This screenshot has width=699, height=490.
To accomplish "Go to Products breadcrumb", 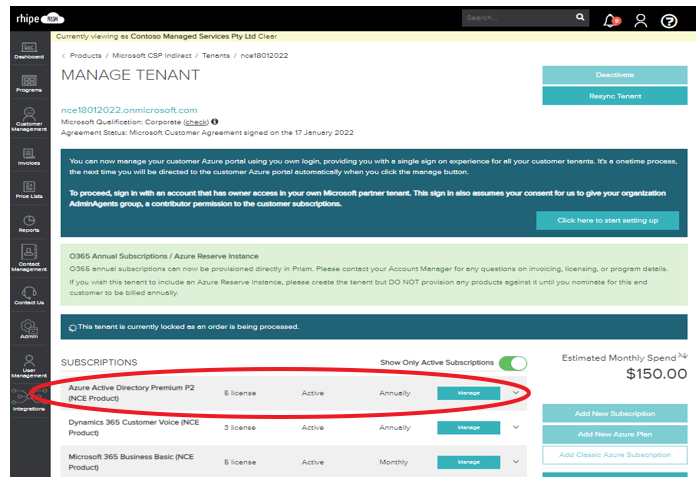I will 86,56.
